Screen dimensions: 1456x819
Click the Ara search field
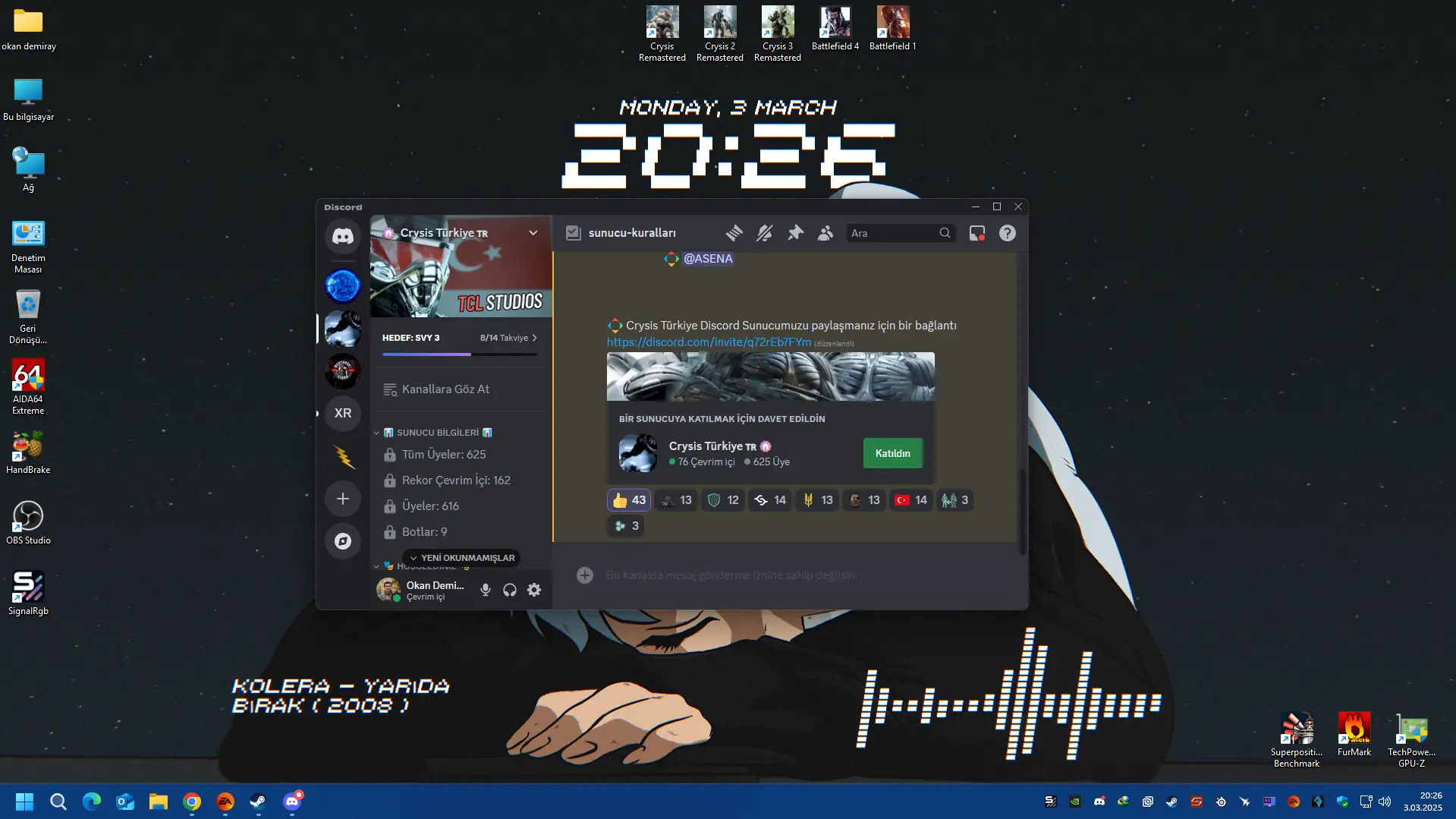pyautogui.click(x=901, y=233)
